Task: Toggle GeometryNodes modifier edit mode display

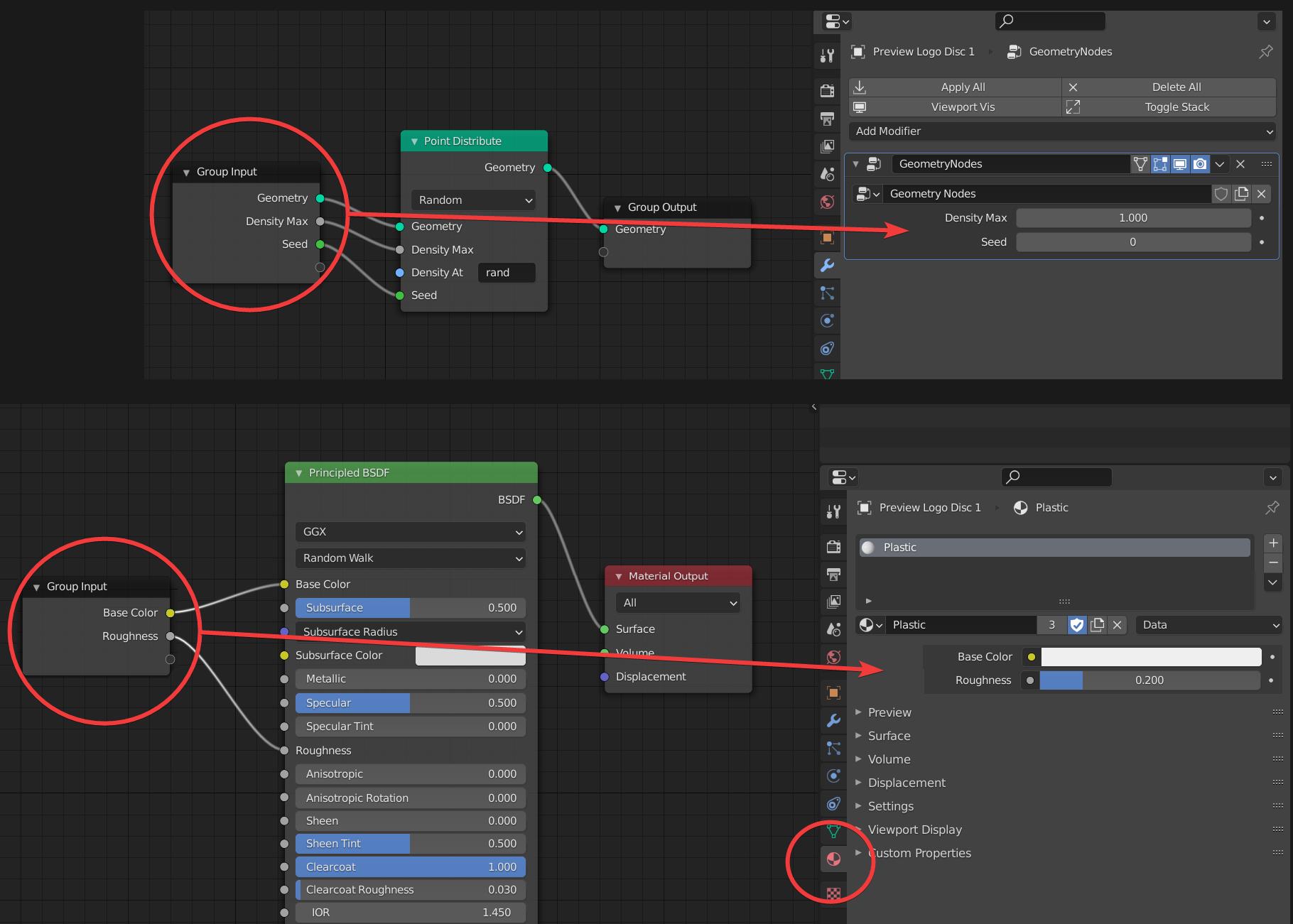Action: [1160, 164]
